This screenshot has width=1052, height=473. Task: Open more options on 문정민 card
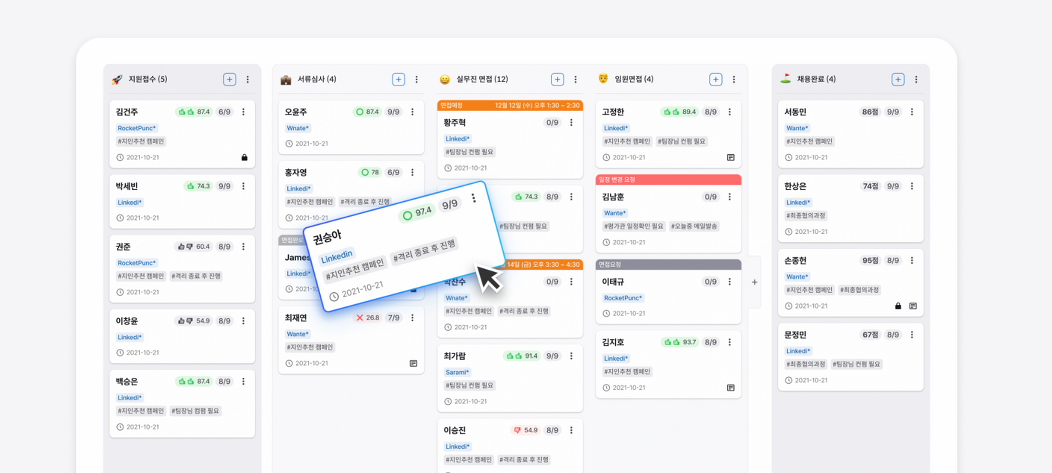(x=912, y=335)
